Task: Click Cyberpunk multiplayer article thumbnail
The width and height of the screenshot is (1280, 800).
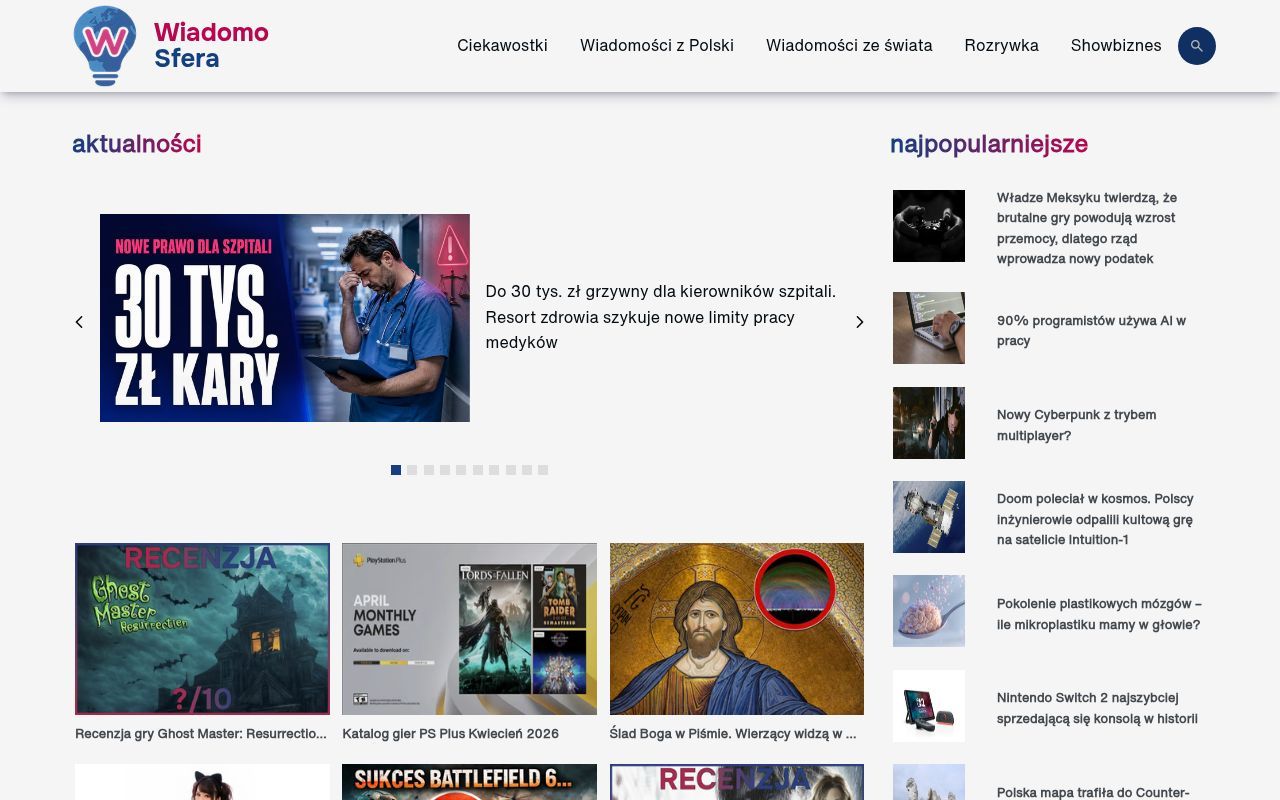Action: (929, 423)
